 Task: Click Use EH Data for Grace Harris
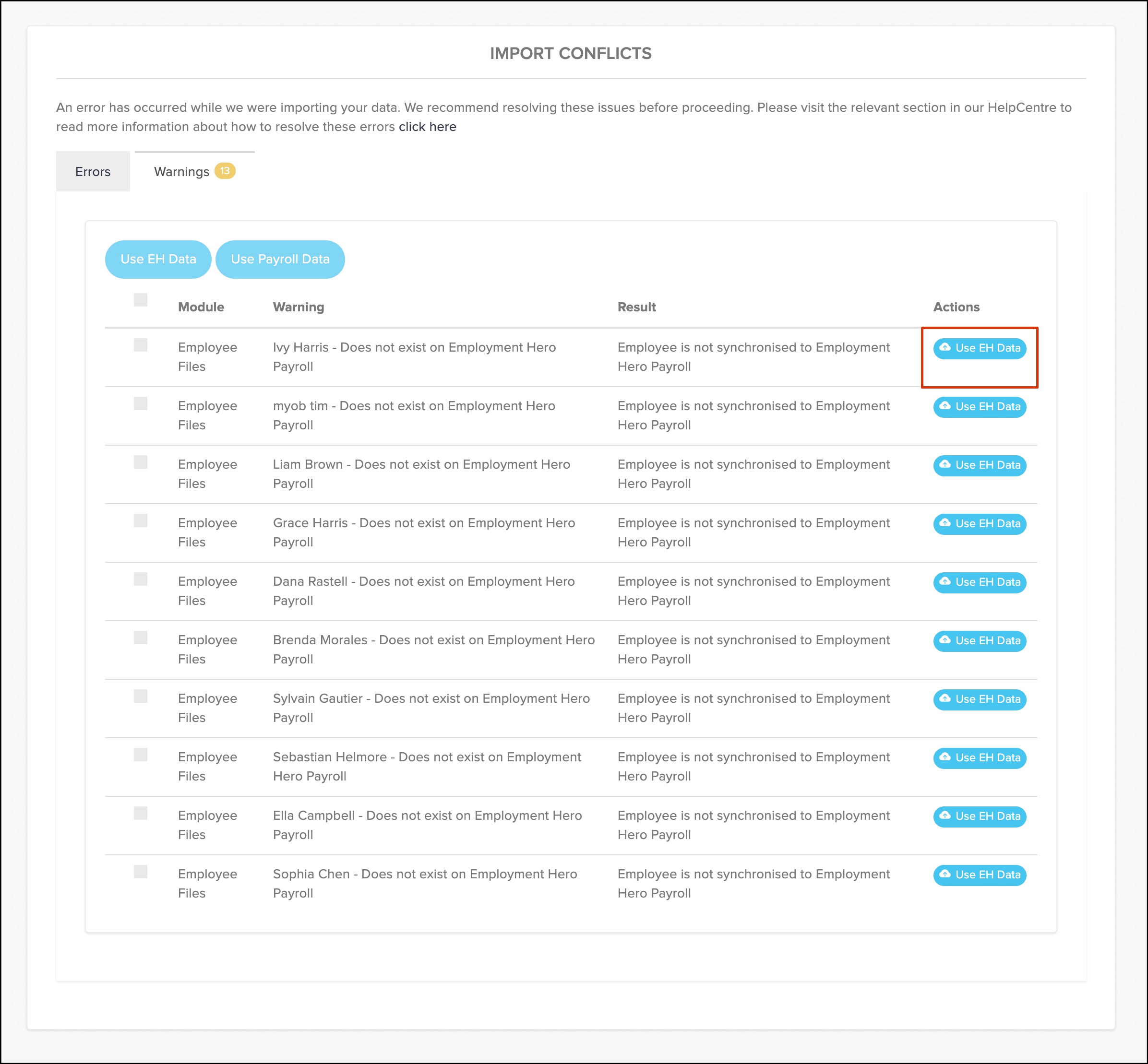point(979,524)
